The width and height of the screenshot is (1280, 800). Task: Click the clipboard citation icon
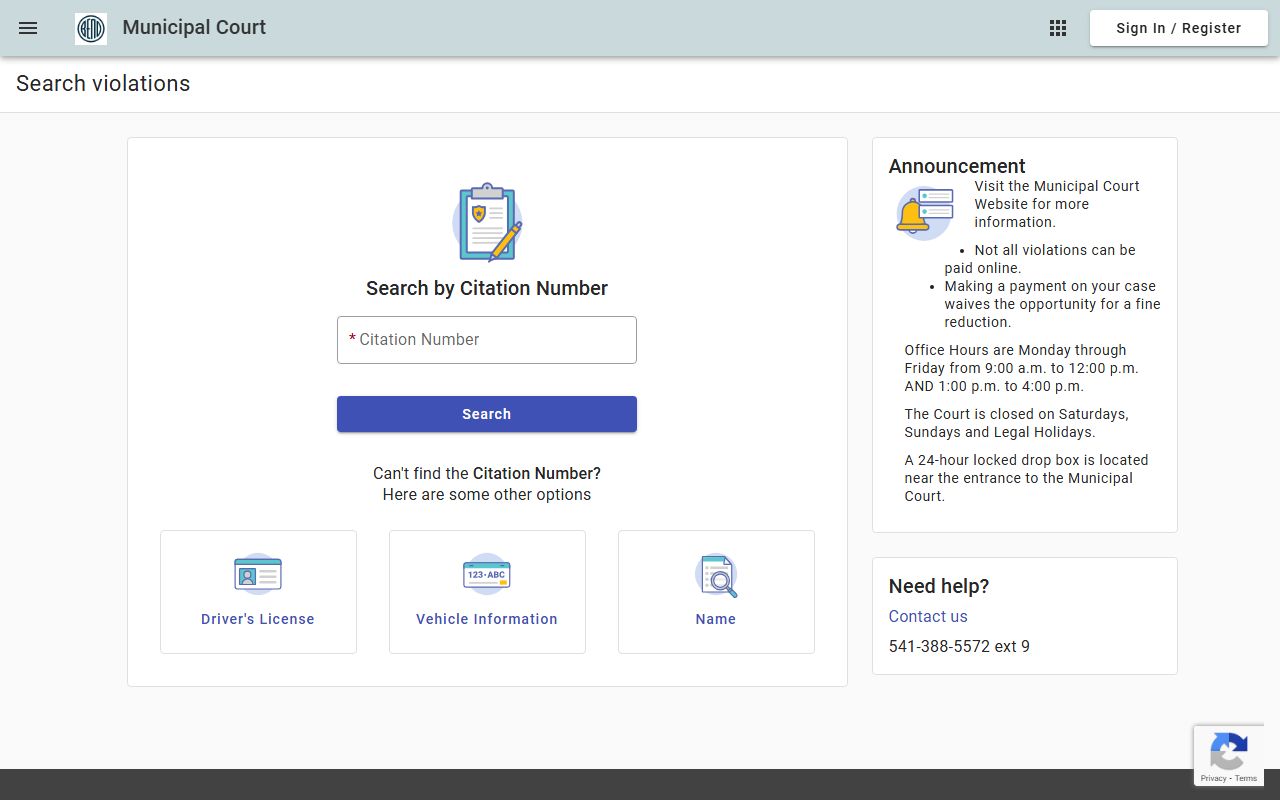click(487, 222)
